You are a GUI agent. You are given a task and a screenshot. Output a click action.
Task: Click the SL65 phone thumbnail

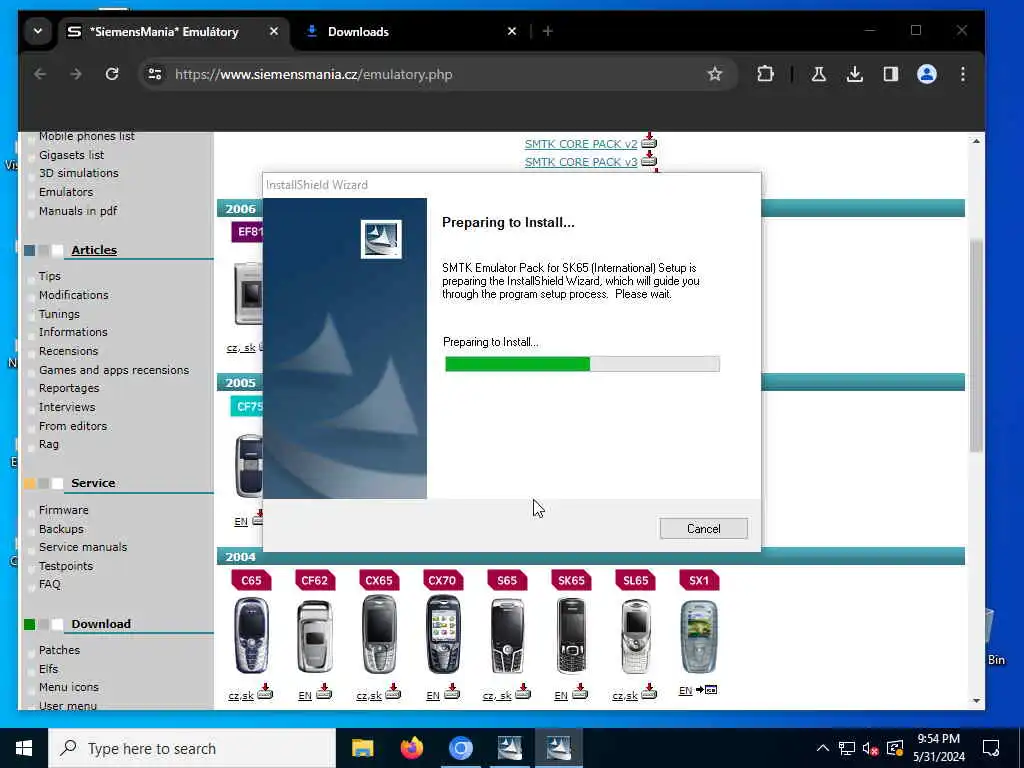coord(635,636)
